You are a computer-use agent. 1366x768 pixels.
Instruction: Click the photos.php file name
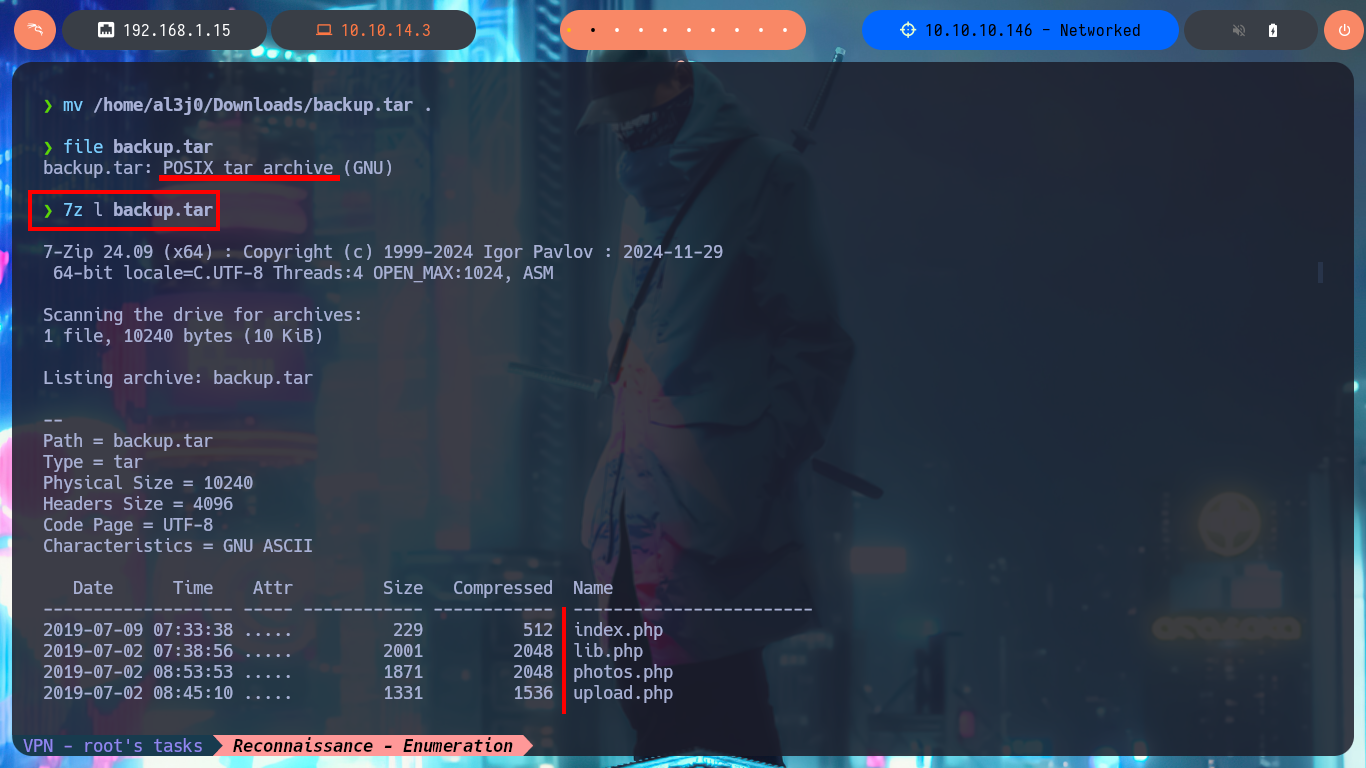click(x=623, y=672)
